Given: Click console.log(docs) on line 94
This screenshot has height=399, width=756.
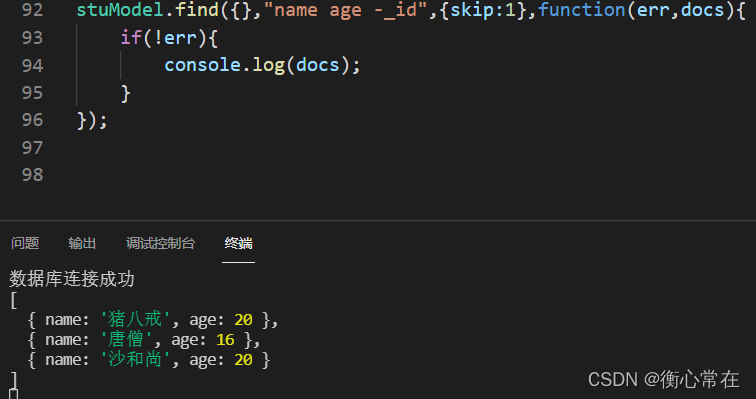Looking at the screenshot, I should pos(262,65).
